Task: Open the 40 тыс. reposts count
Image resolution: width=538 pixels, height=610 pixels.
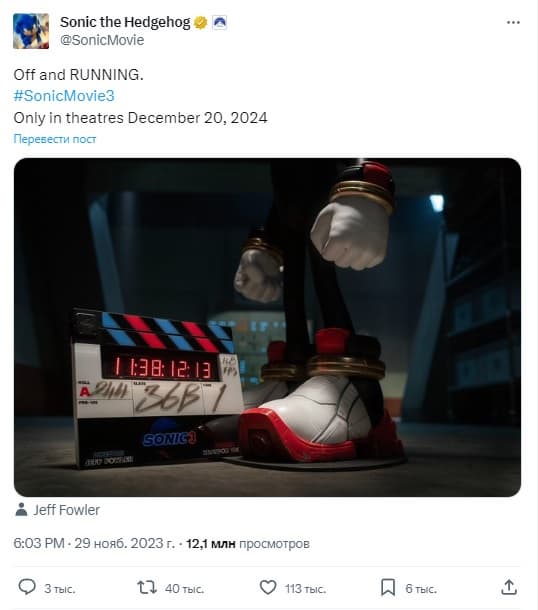Action: click(x=184, y=589)
